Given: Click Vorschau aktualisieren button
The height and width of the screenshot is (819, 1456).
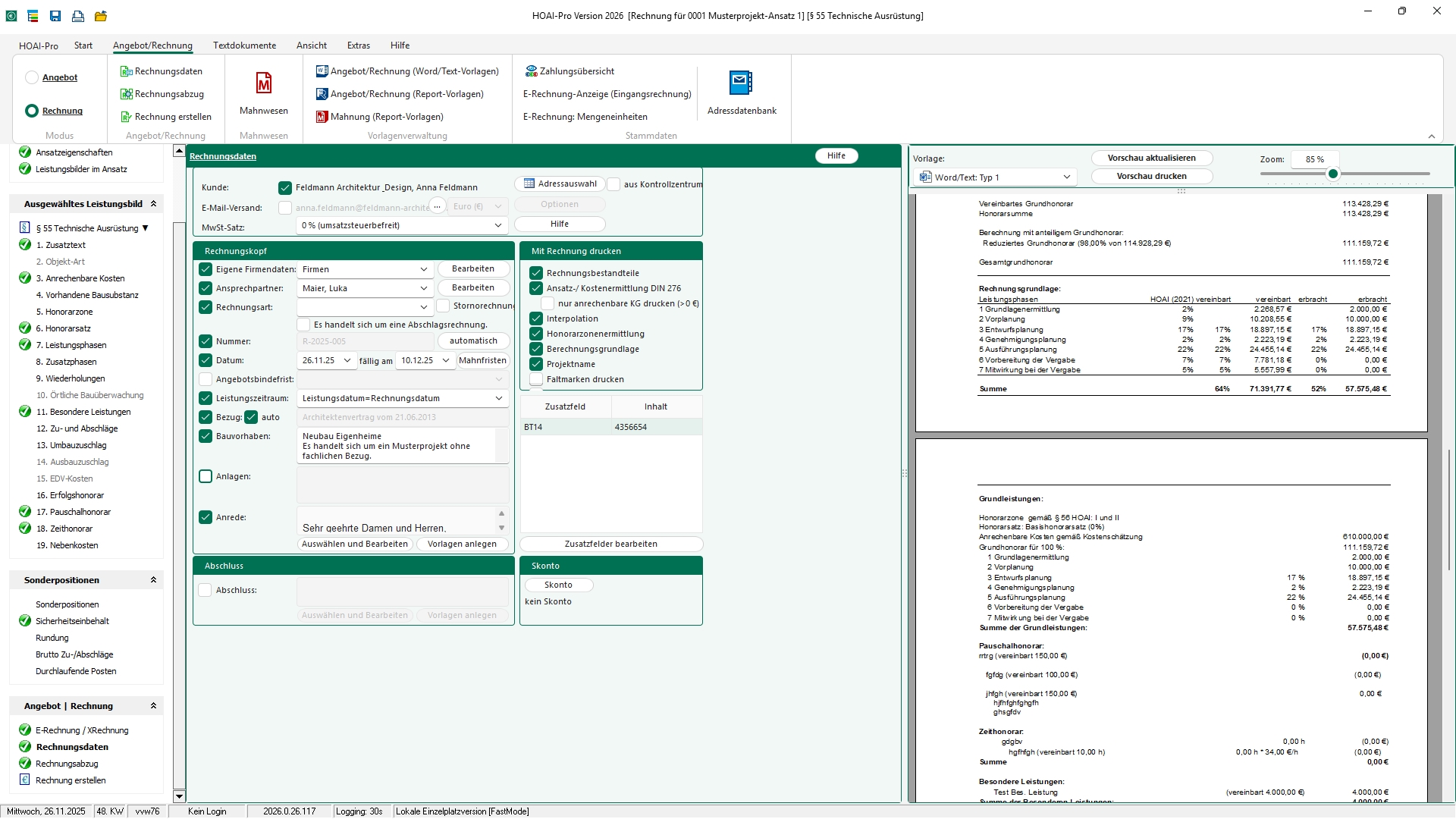Looking at the screenshot, I should [x=1151, y=158].
